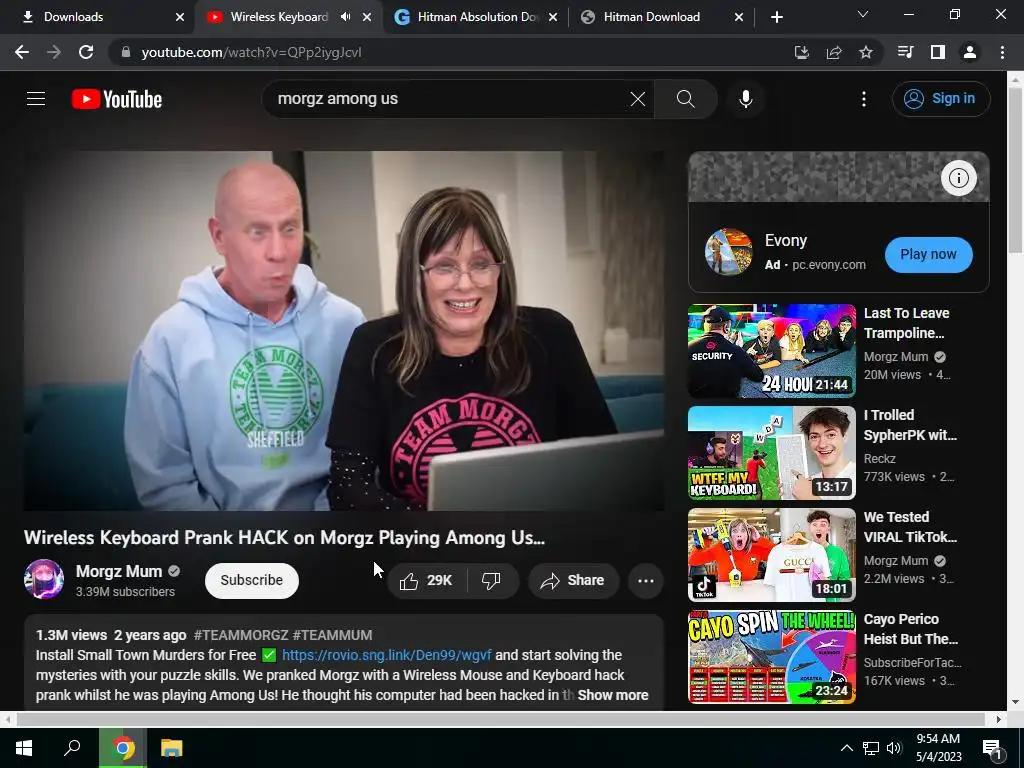This screenshot has width=1024, height=768.
Task: Dislike the video with thumbs down
Action: (x=491, y=580)
